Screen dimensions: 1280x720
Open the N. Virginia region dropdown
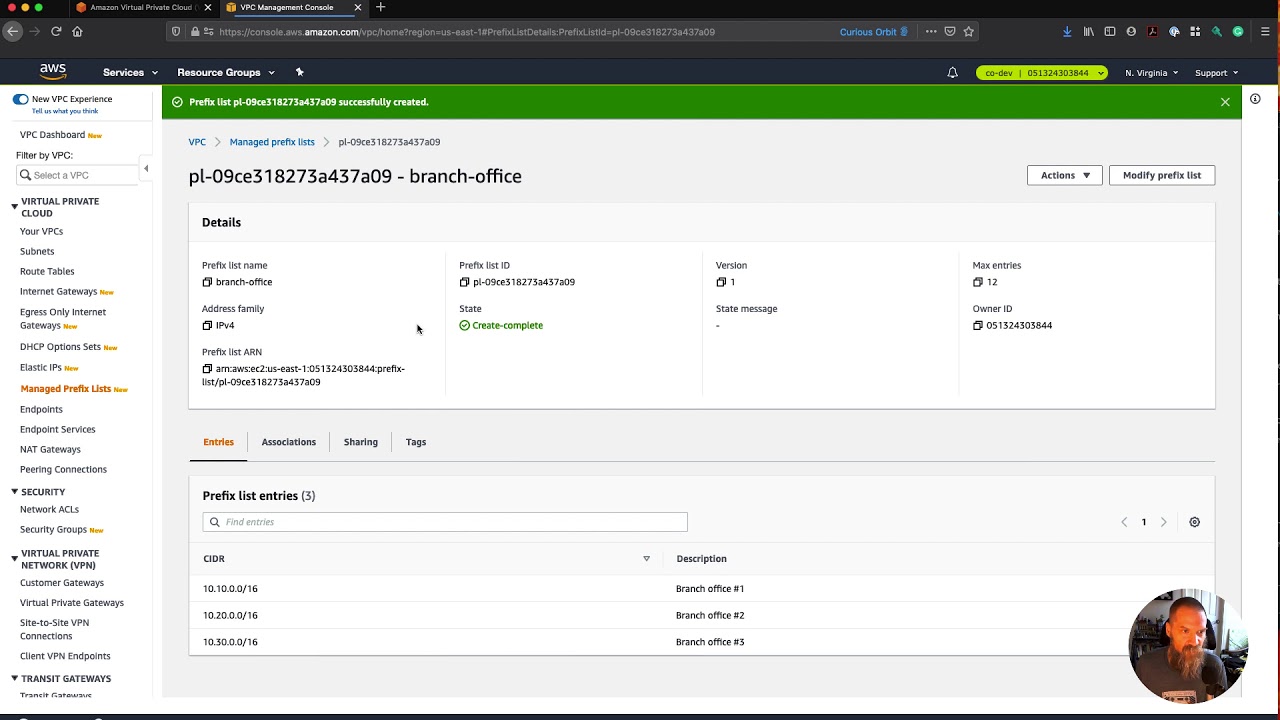1151,72
